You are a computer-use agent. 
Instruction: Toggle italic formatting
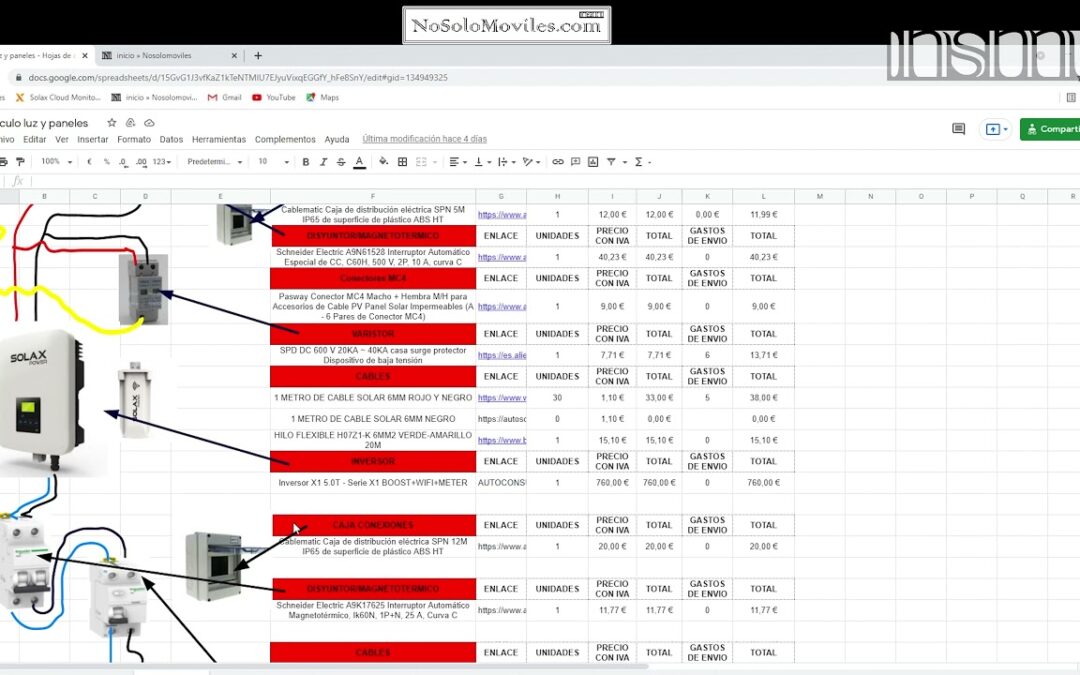click(323, 162)
